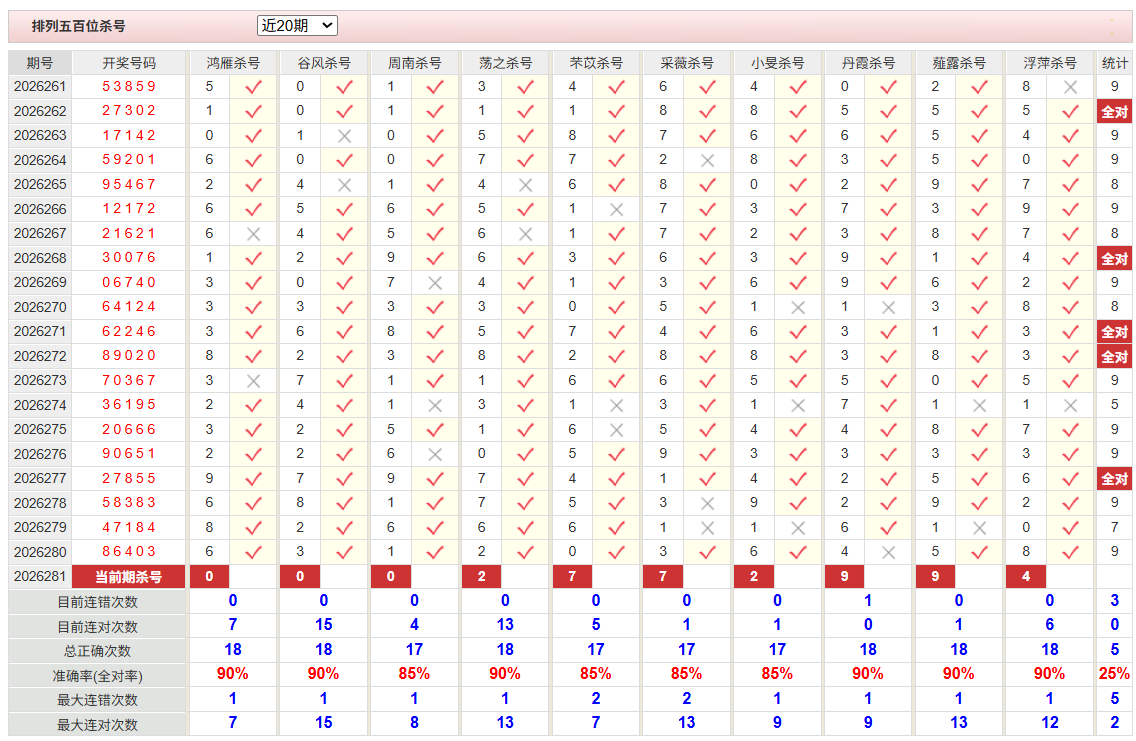Click winning number 8 6 4 0 3

pos(129,552)
